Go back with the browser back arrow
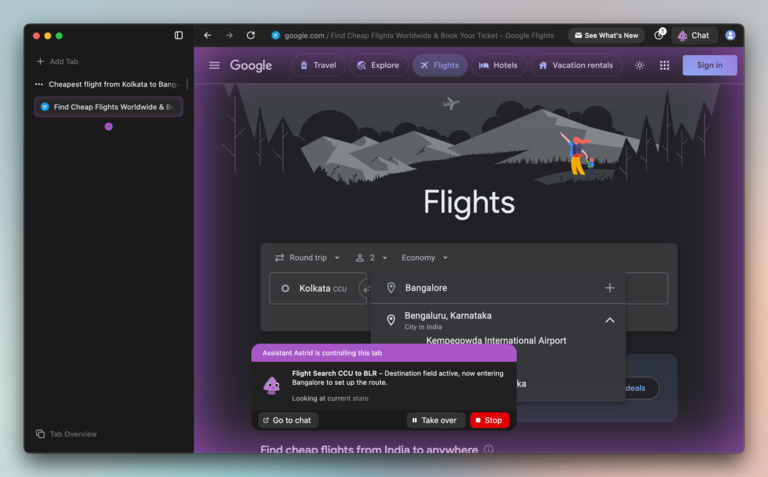 coord(208,35)
